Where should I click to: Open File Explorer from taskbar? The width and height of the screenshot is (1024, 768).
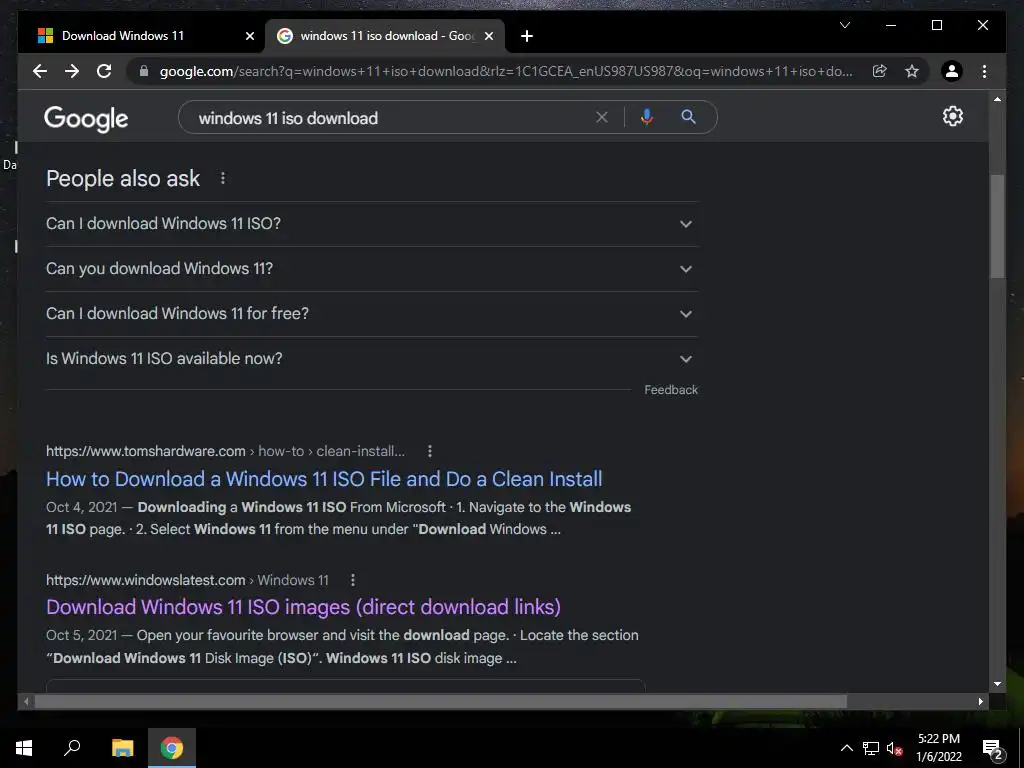[123, 748]
